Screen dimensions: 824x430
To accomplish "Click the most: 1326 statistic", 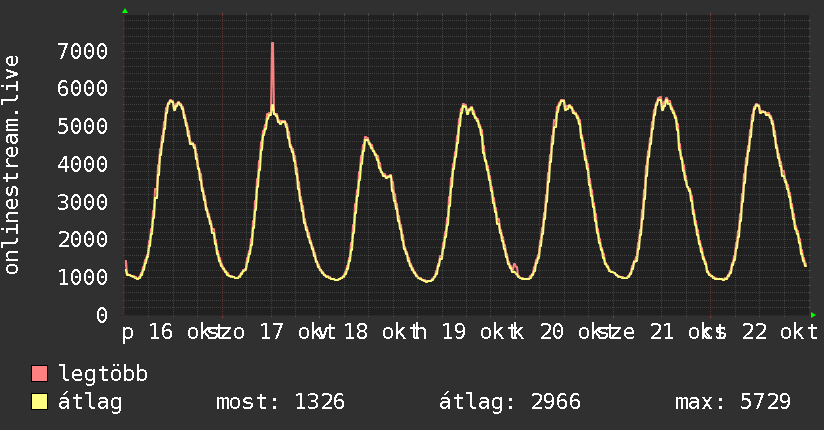I will [x=281, y=402].
